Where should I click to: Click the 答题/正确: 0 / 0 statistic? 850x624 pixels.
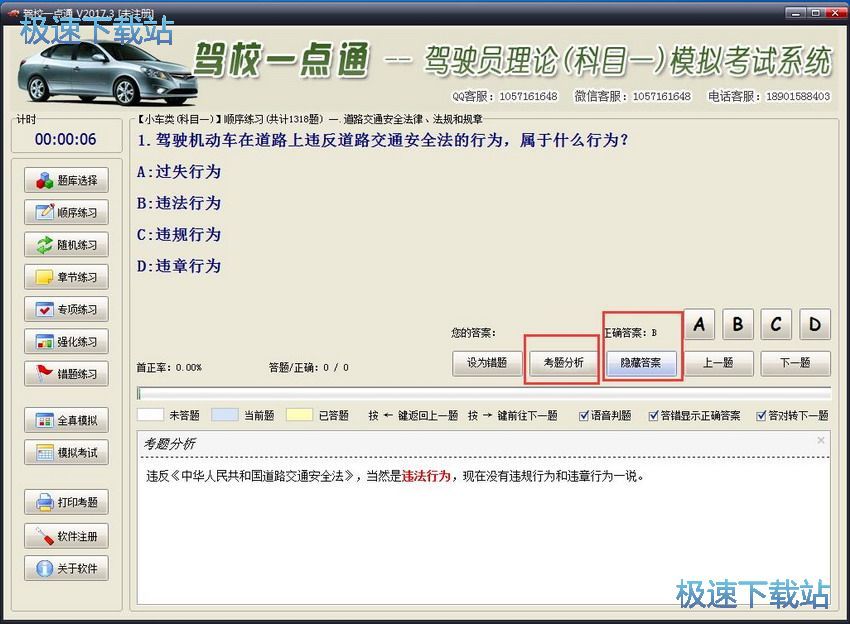pos(309,368)
